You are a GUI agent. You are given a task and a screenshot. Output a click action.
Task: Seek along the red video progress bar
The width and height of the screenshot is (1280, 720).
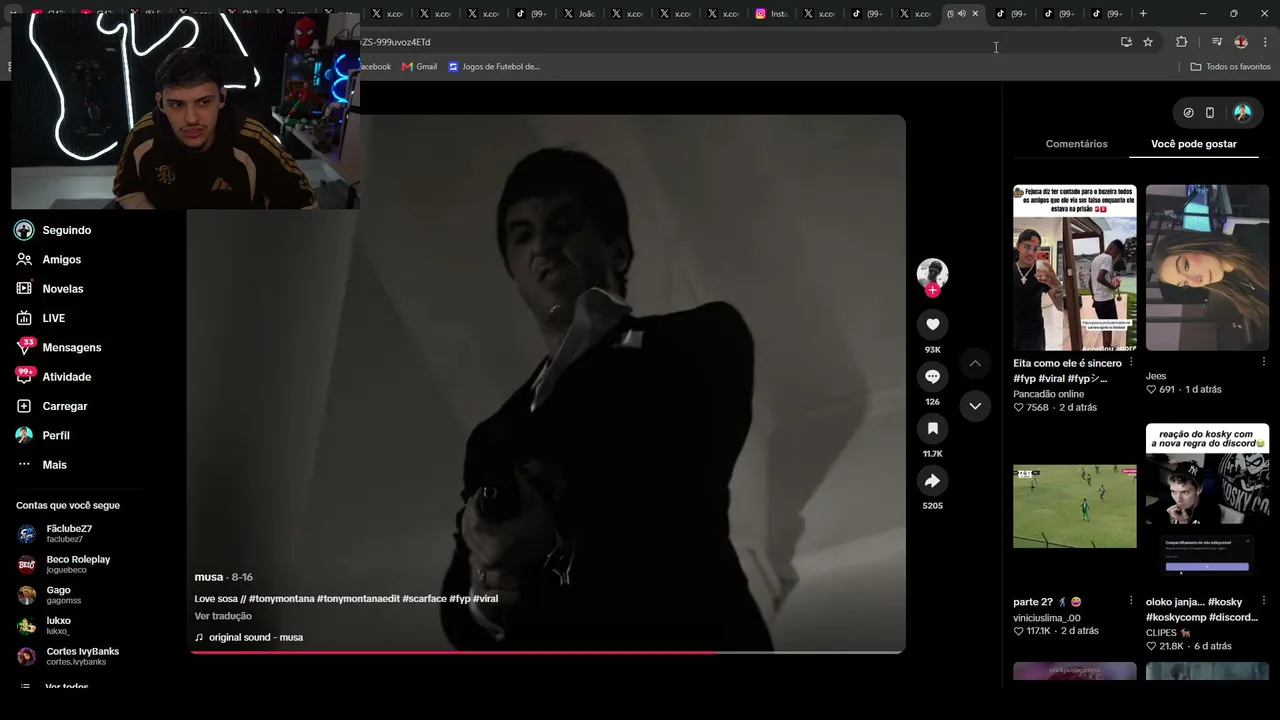[x=546, y=652]
